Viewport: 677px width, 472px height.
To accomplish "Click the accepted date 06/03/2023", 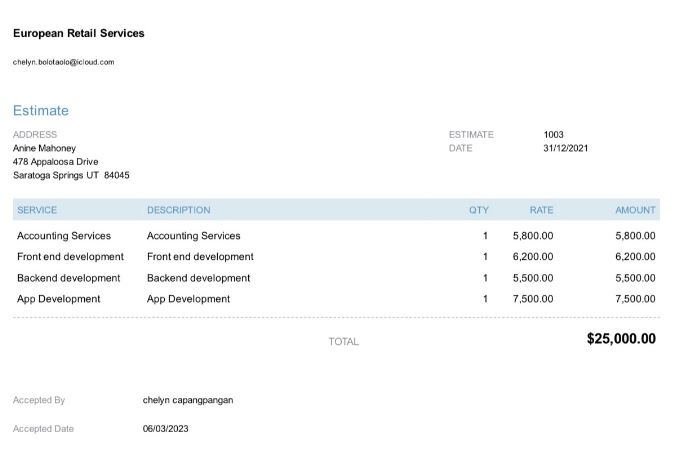I will click(x=165, y=429).
